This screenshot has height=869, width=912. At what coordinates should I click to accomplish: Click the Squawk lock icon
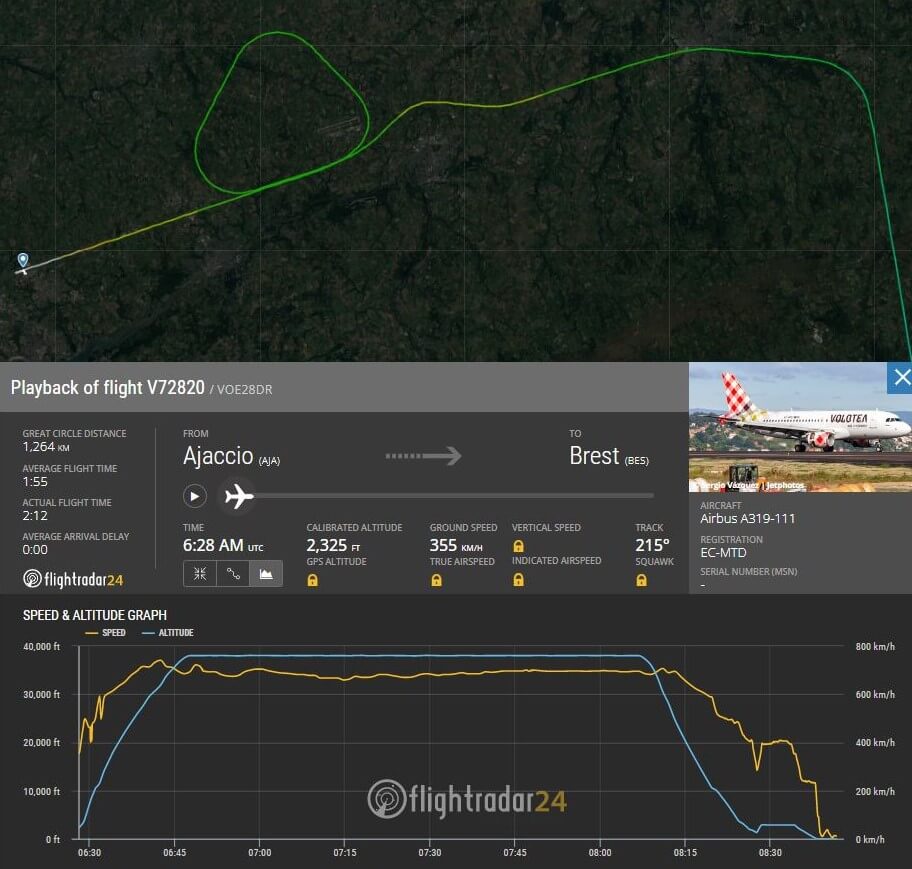(642, 580)
